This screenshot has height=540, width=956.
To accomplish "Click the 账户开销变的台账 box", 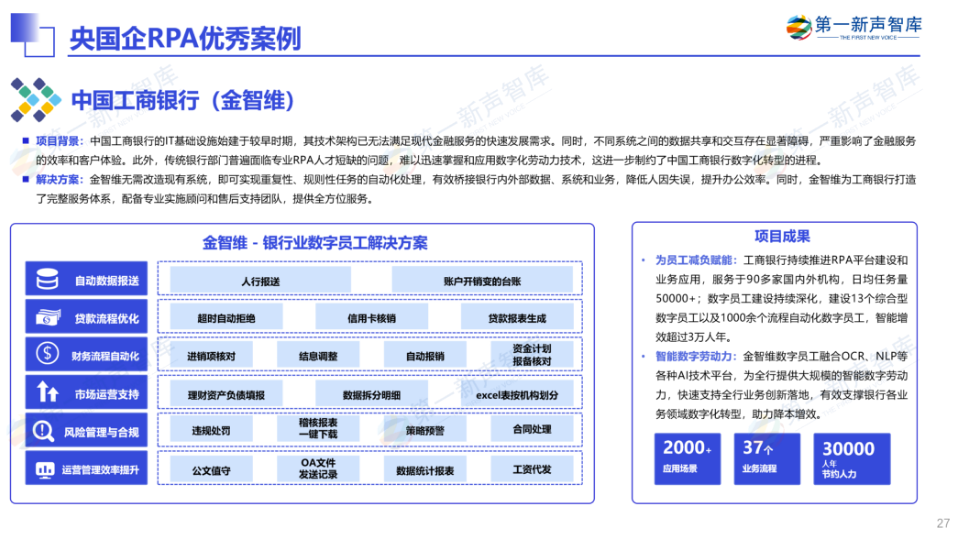I will pos(482,280).
